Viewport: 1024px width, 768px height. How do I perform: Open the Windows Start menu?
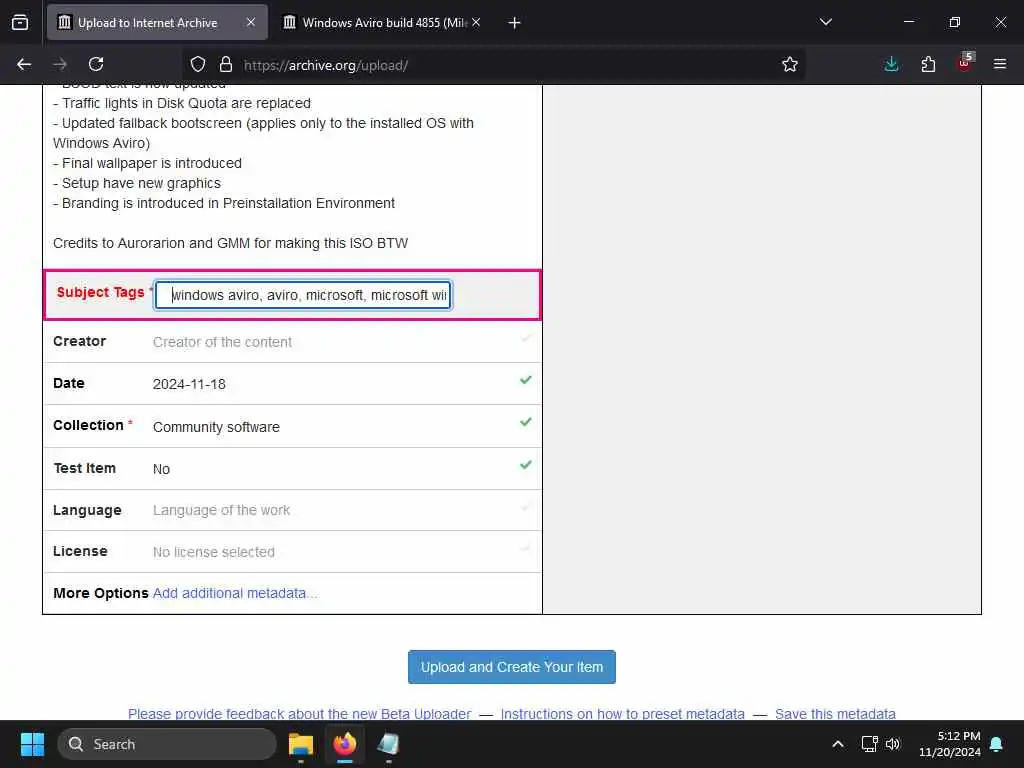[32, 744]
